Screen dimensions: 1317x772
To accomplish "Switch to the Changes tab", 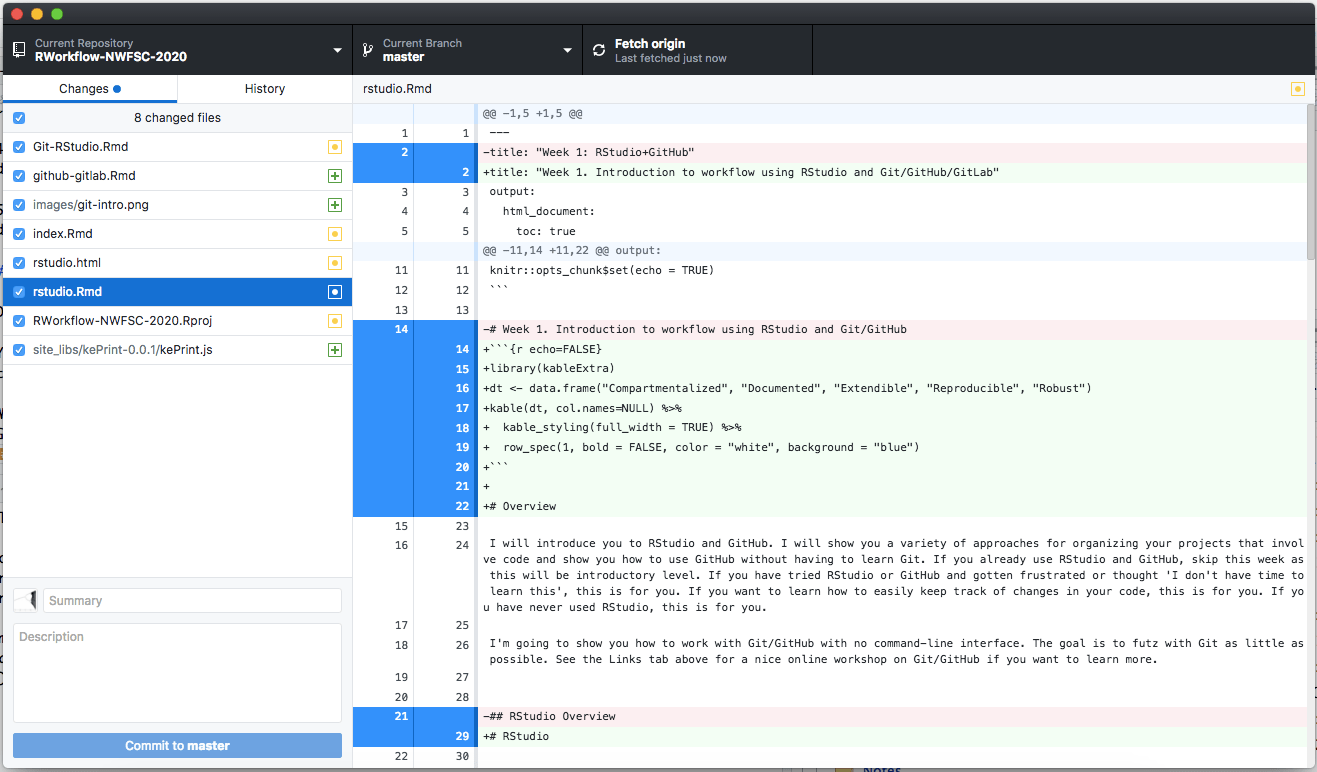I will pyautogui.click(x=90, y=89).
